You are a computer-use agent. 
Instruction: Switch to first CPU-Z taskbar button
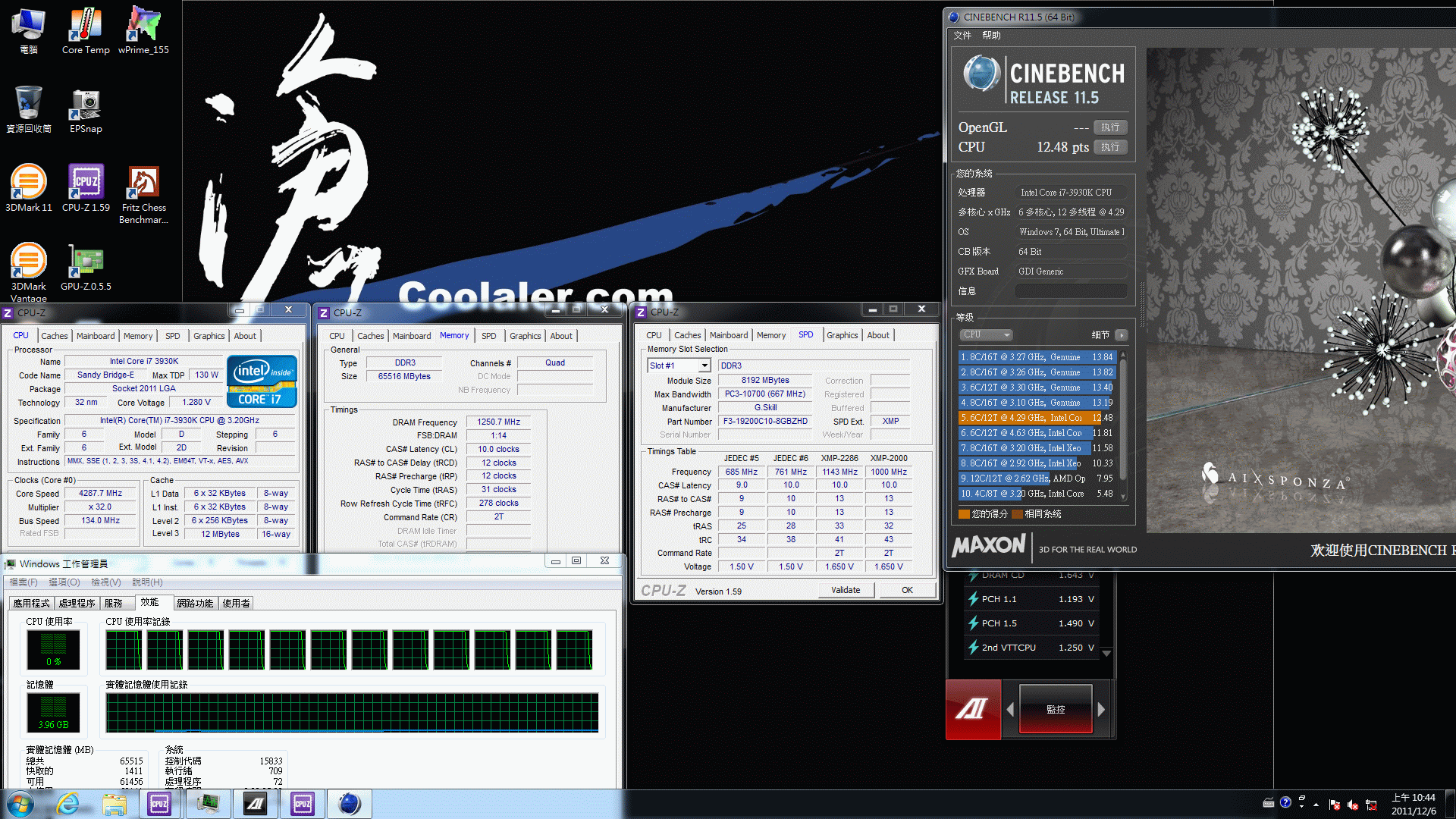click(159, 804)
